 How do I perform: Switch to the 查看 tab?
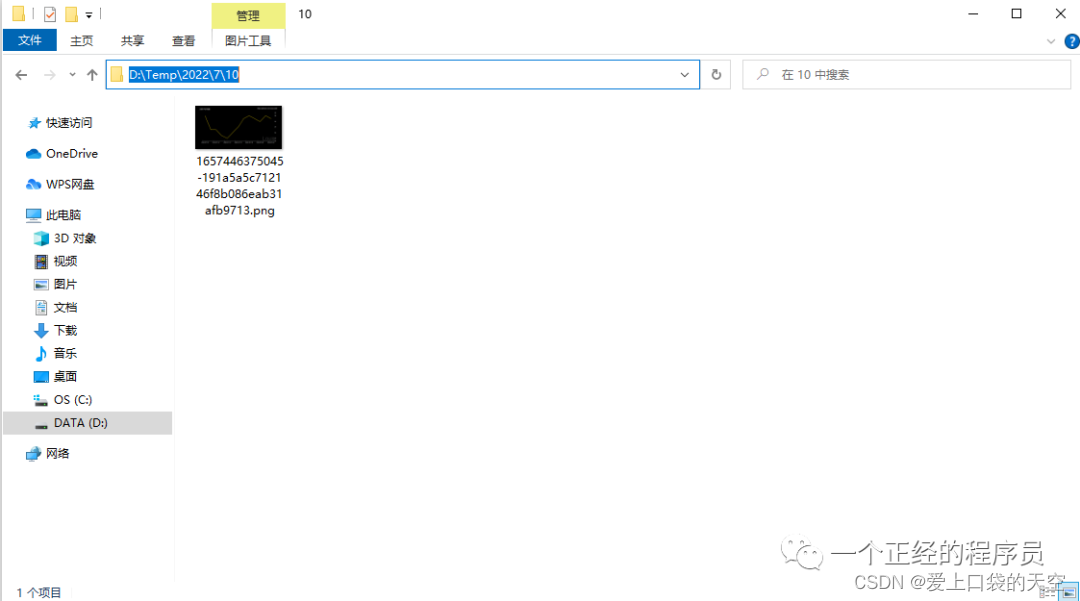183,41
